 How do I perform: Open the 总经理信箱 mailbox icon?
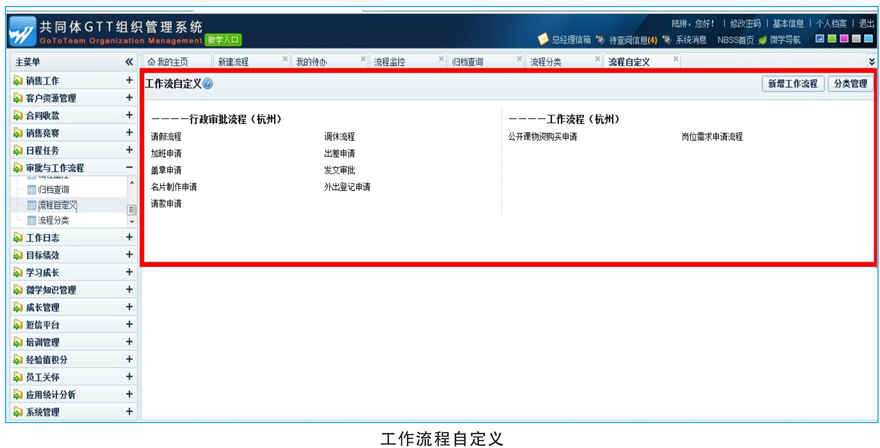click(x=543, y=40)
